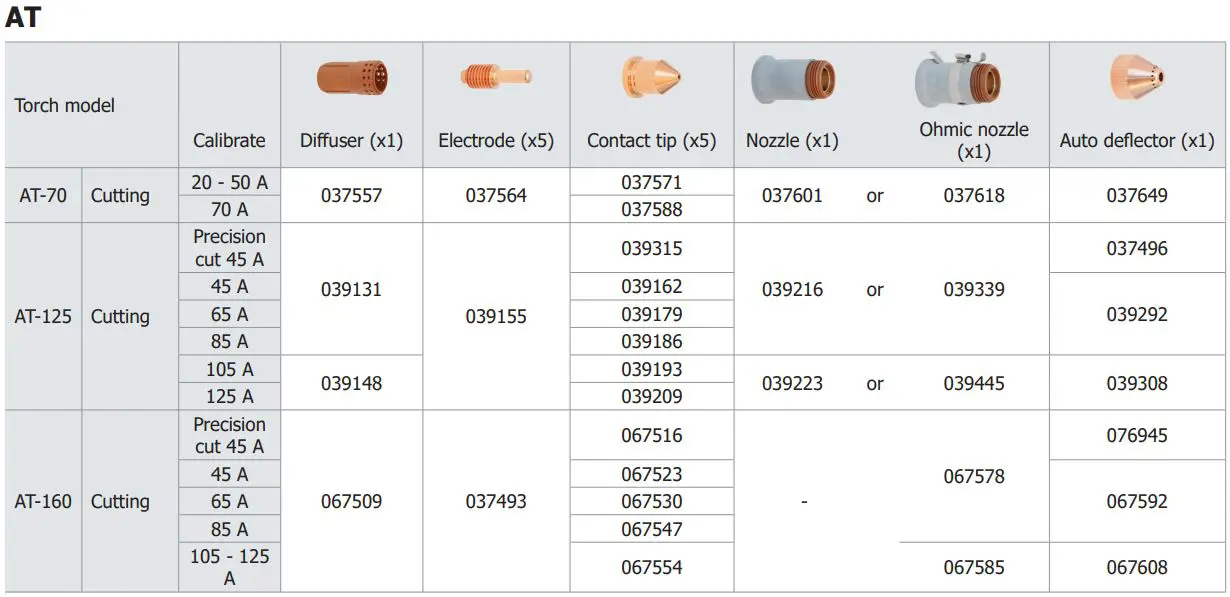This screenshot has height=597, width=1230.
Task: Click nozzle part number 039216
Action: 792,290
